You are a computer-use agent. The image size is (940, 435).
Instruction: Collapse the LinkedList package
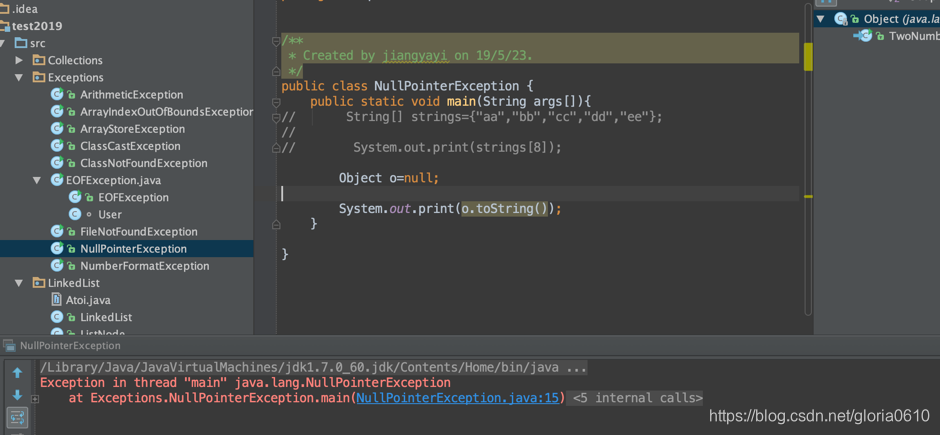tap(19, 283)
